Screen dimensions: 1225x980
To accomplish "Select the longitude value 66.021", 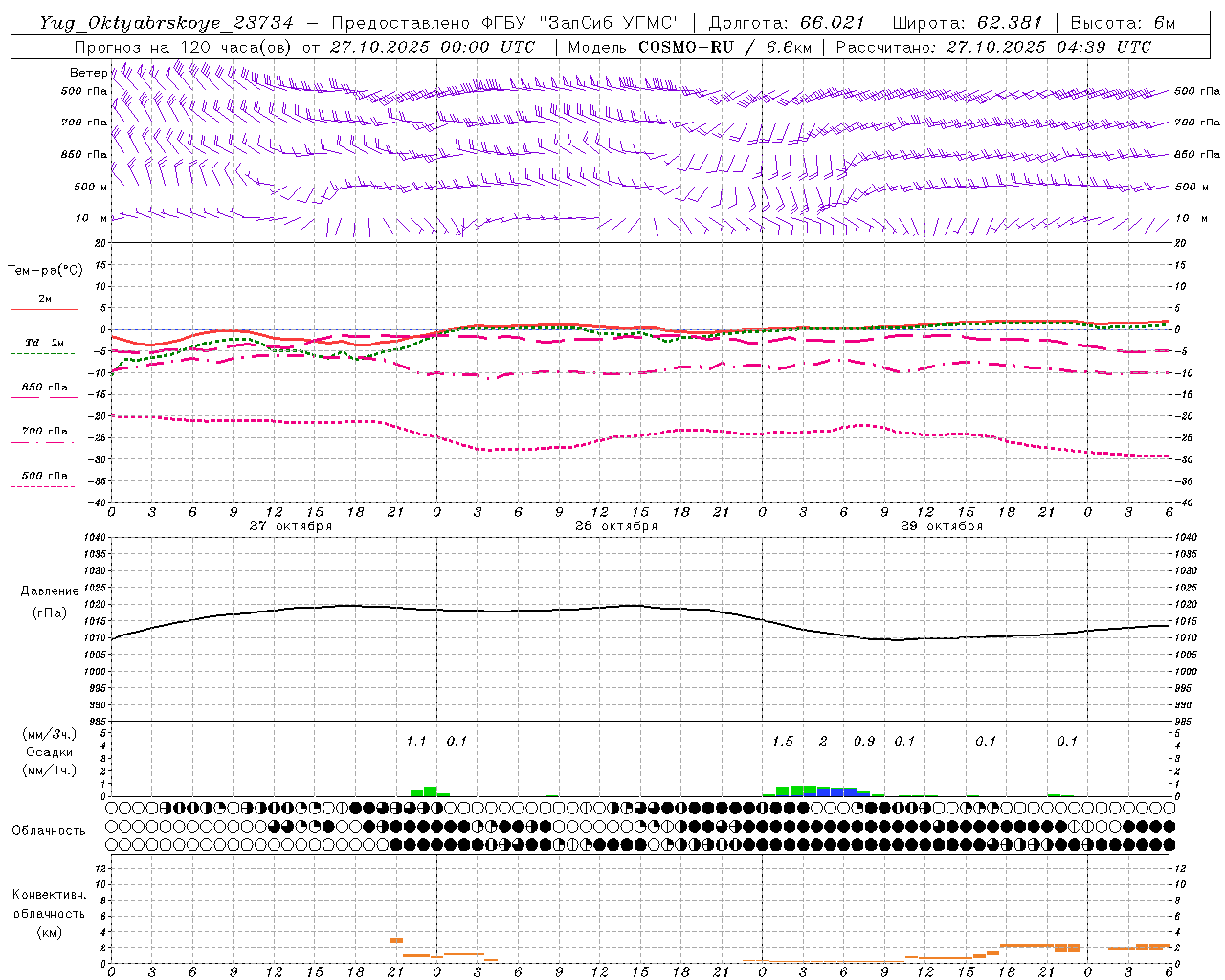I will (x=833, y=23).
